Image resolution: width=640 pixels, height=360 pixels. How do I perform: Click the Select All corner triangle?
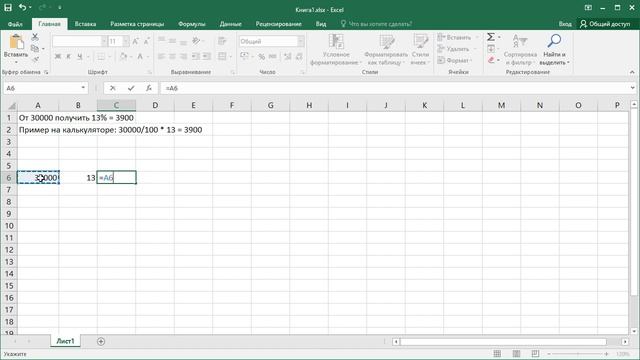11,106
